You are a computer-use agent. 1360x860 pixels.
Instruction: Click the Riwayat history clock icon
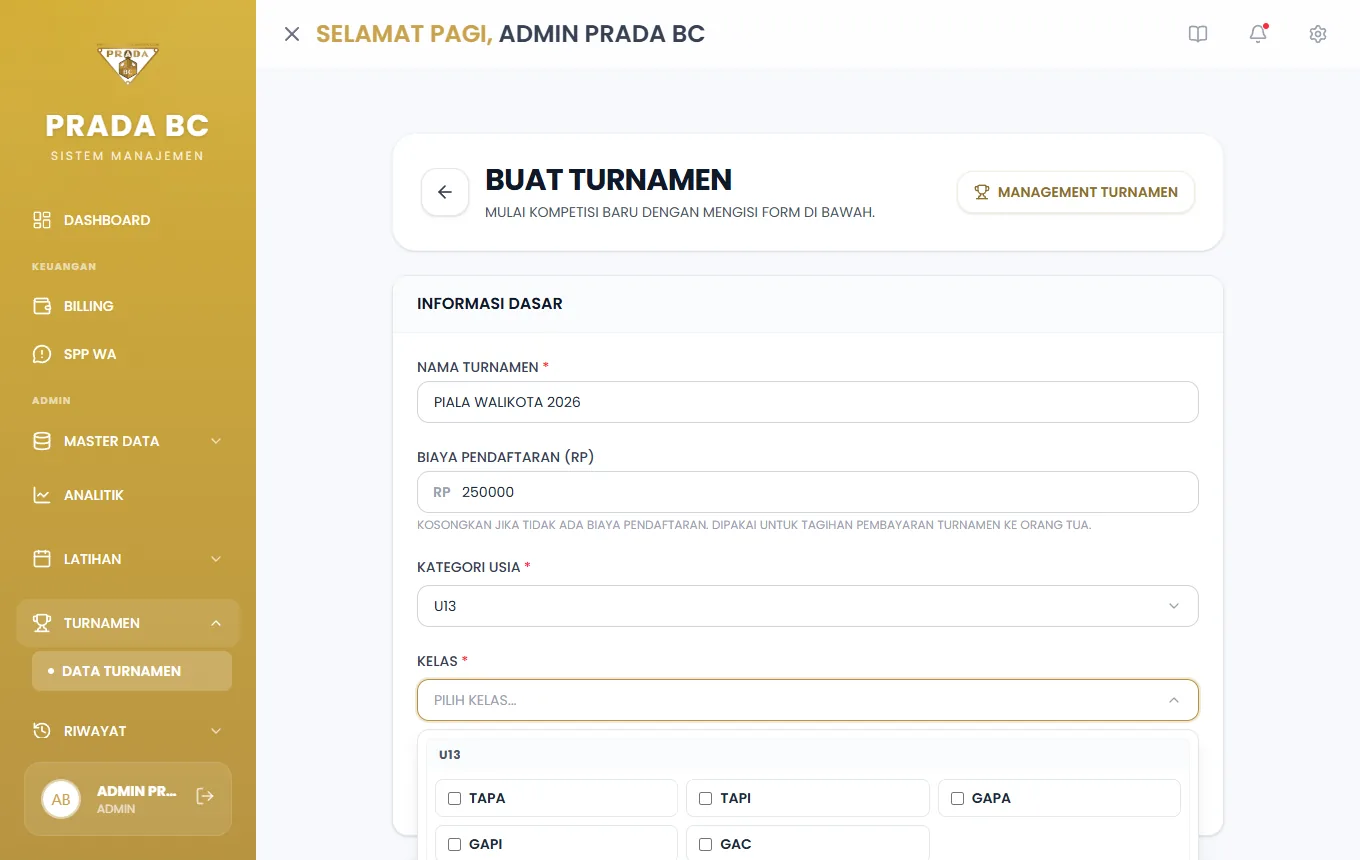(42, 731)
